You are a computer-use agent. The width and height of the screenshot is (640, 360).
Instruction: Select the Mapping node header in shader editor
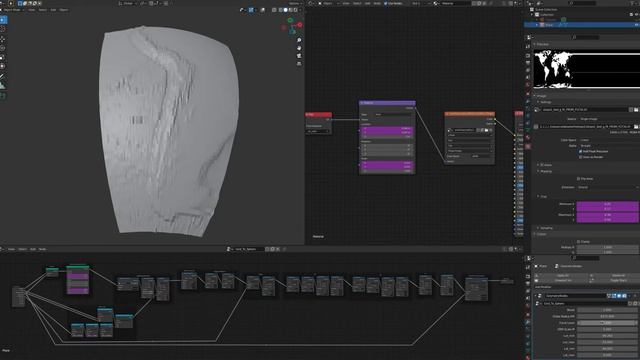pyautogui.click(x=387, y=103)
